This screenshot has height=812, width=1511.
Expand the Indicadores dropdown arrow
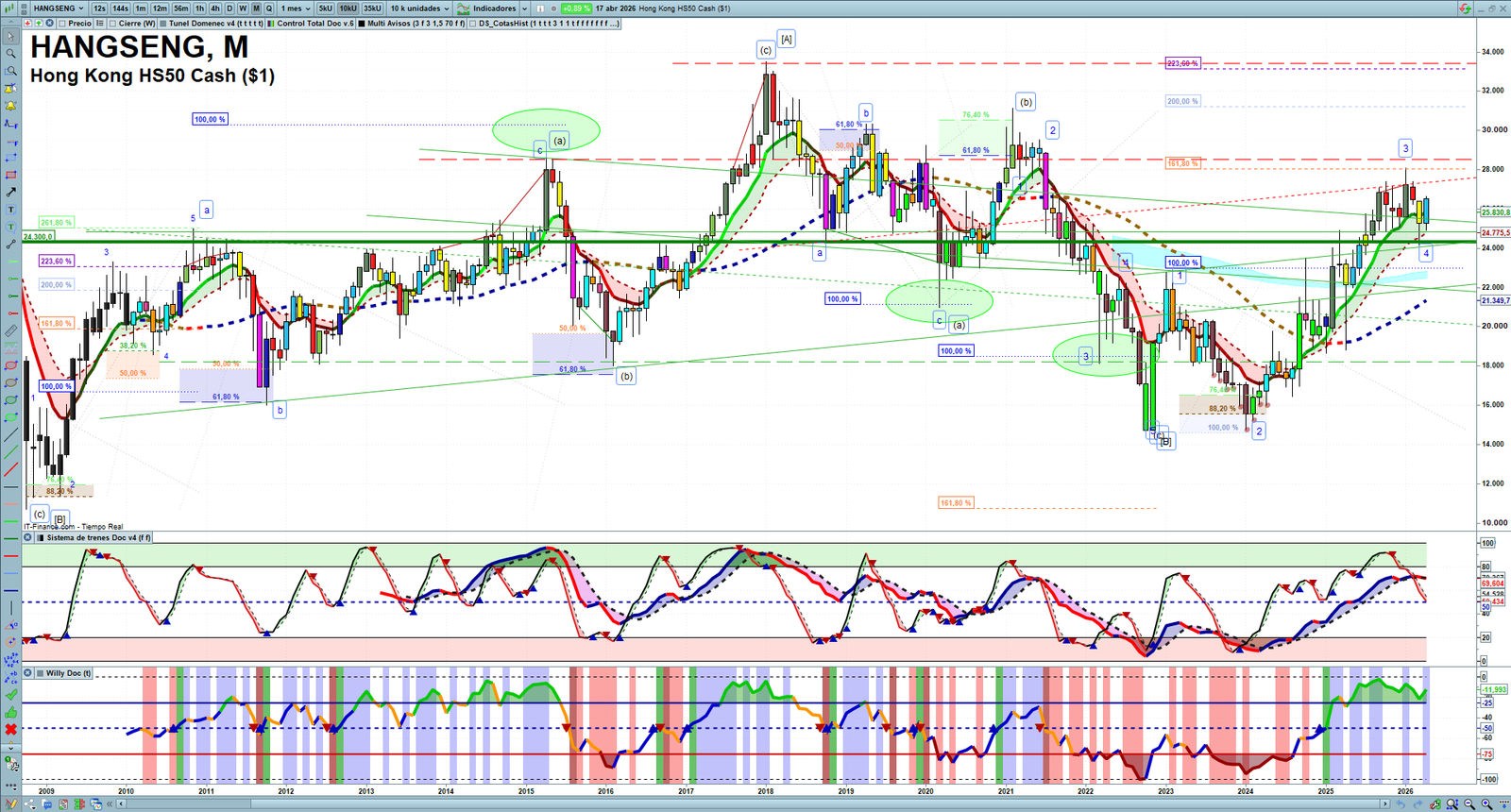(x=524, y=8)
